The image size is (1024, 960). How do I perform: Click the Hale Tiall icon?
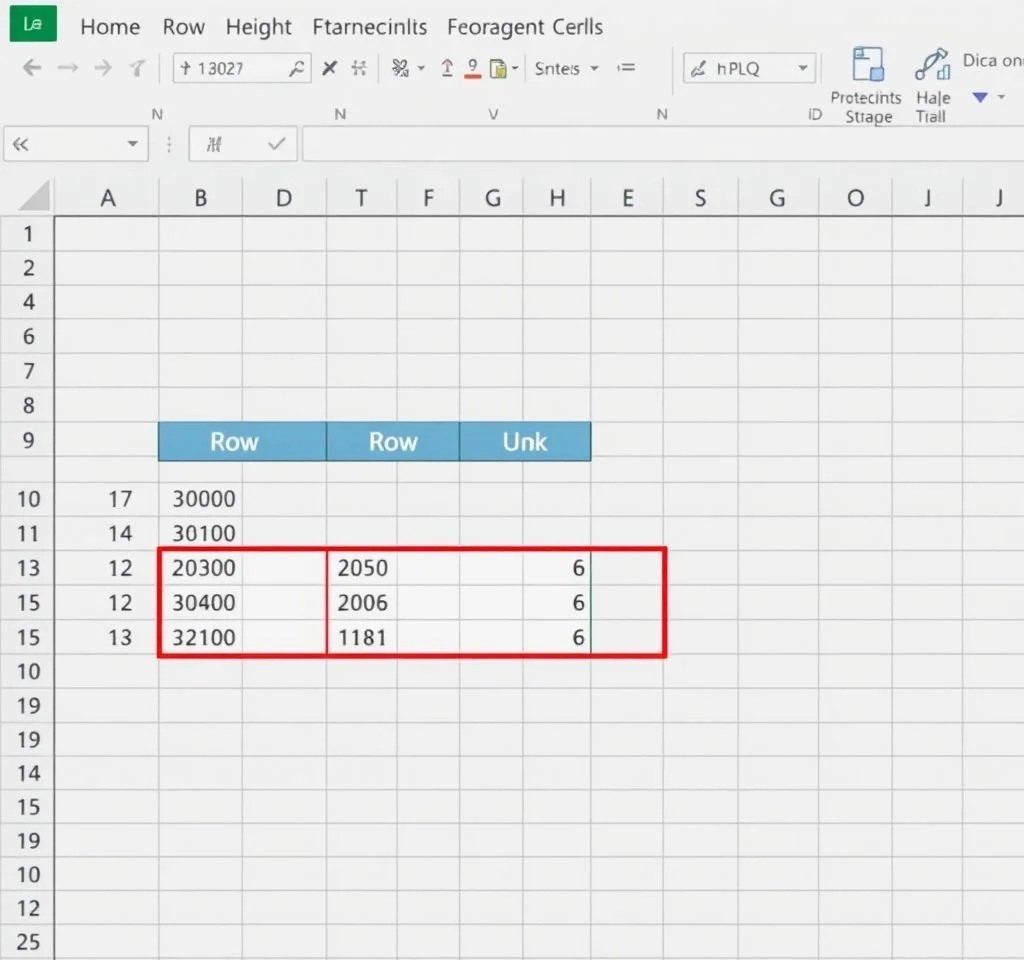(x=932, y=66)
